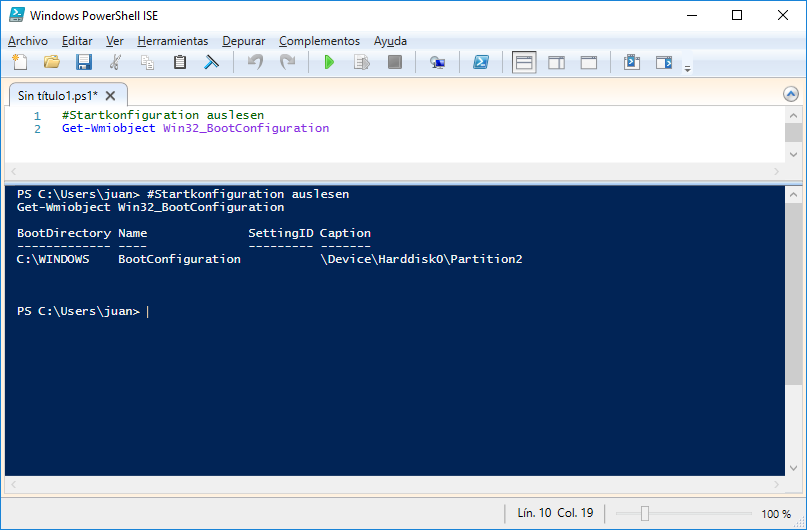Screen dimensions: 807x530
Task: Collapse the script pane with the round arrow
Action: 791,94
